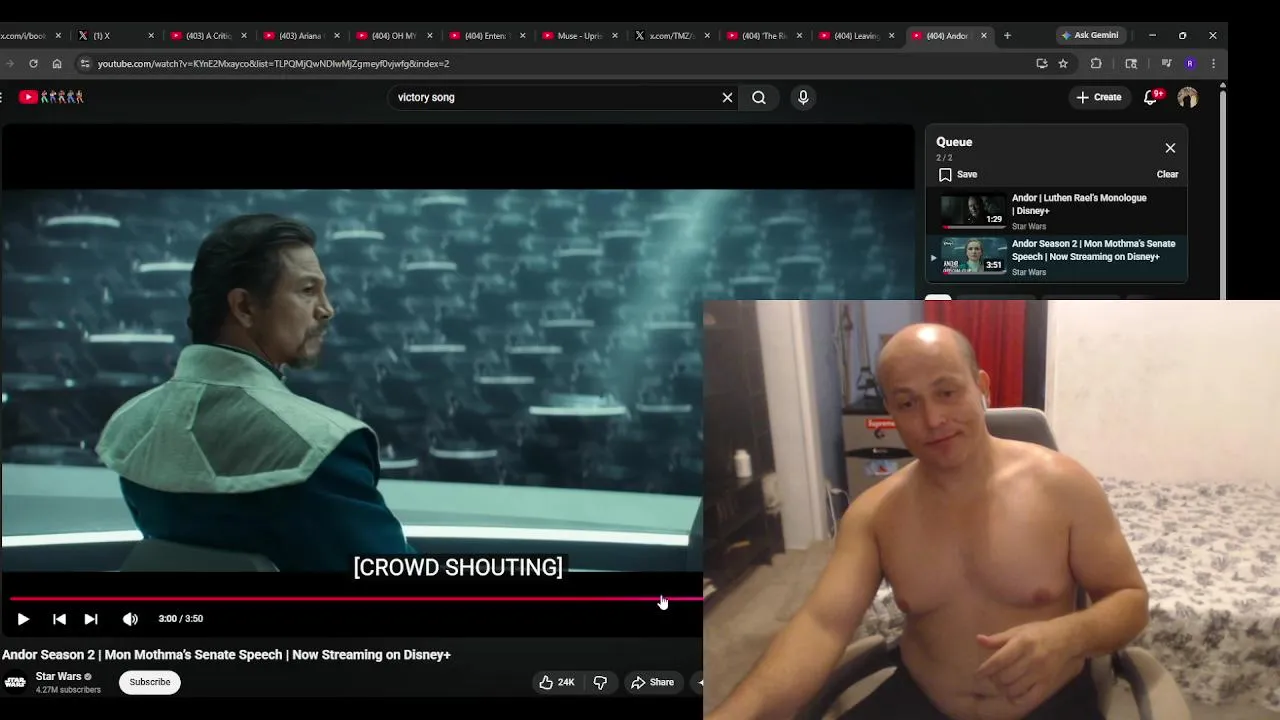Share the Mon Mothma speech video
This screenshot has width=1280, height=720.
click(652, 682)
